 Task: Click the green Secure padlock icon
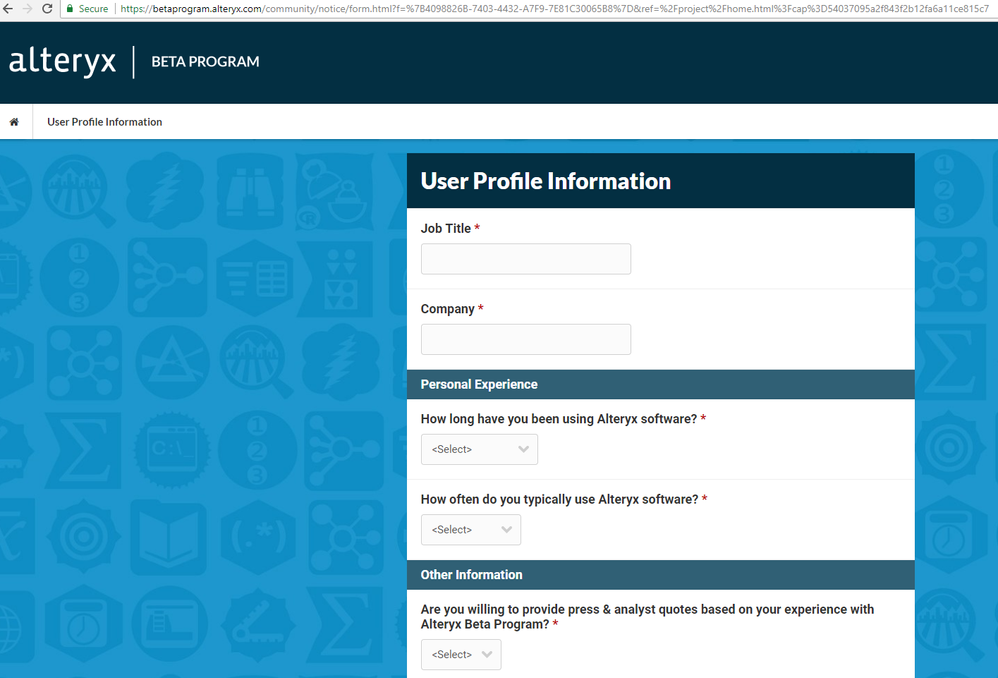70,9
